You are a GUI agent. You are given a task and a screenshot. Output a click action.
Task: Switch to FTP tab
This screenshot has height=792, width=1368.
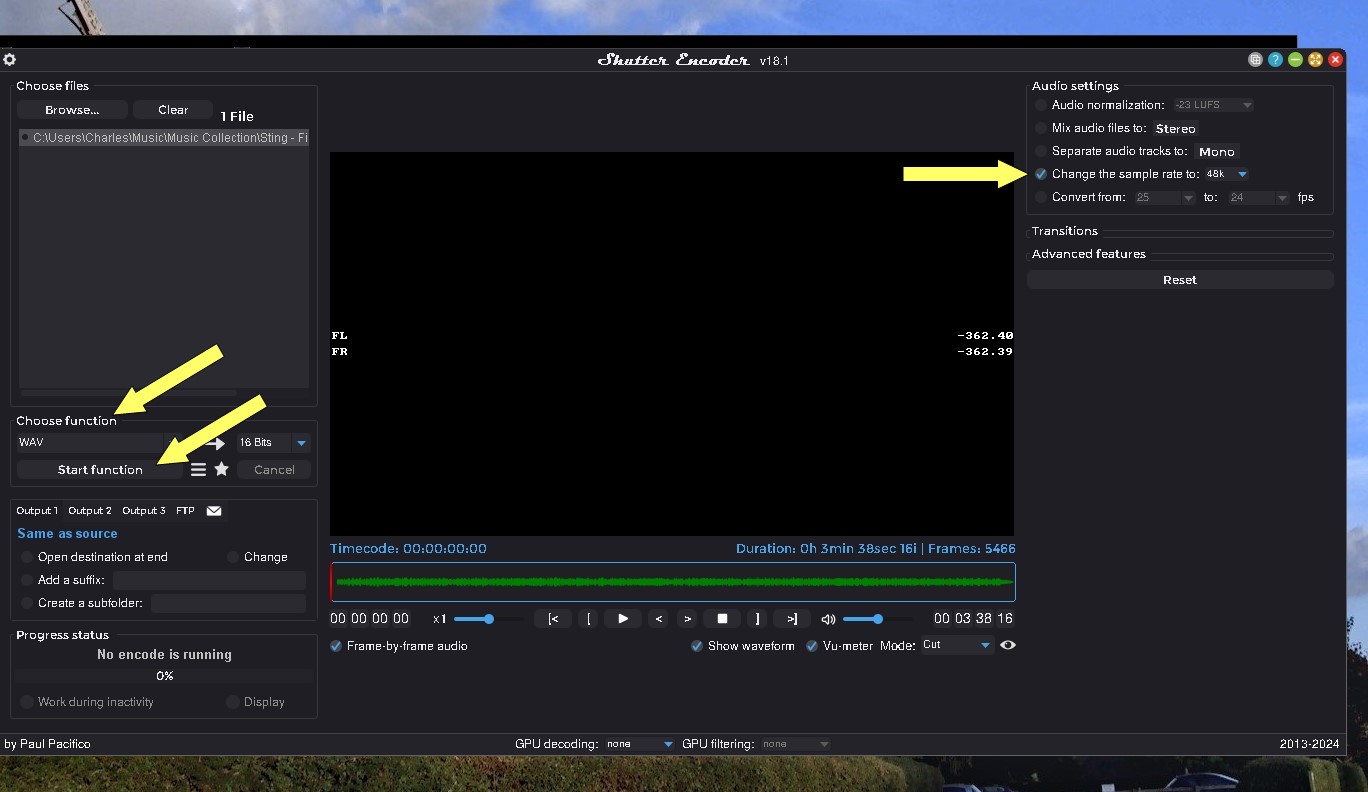(185, 511)
